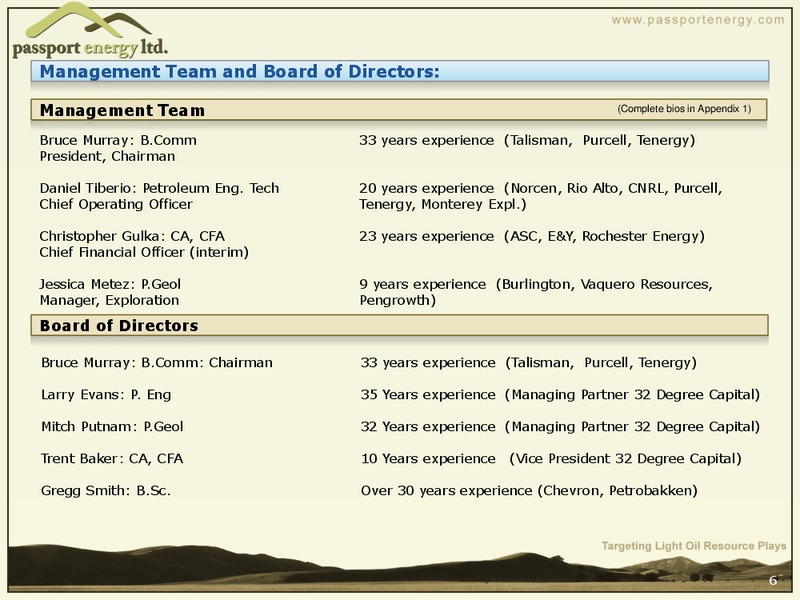Click '35 Years experience (Managing Partner 32 Degree Capital)'
The width and height of the screenshot is (800, 600).
tap(560, 395)
